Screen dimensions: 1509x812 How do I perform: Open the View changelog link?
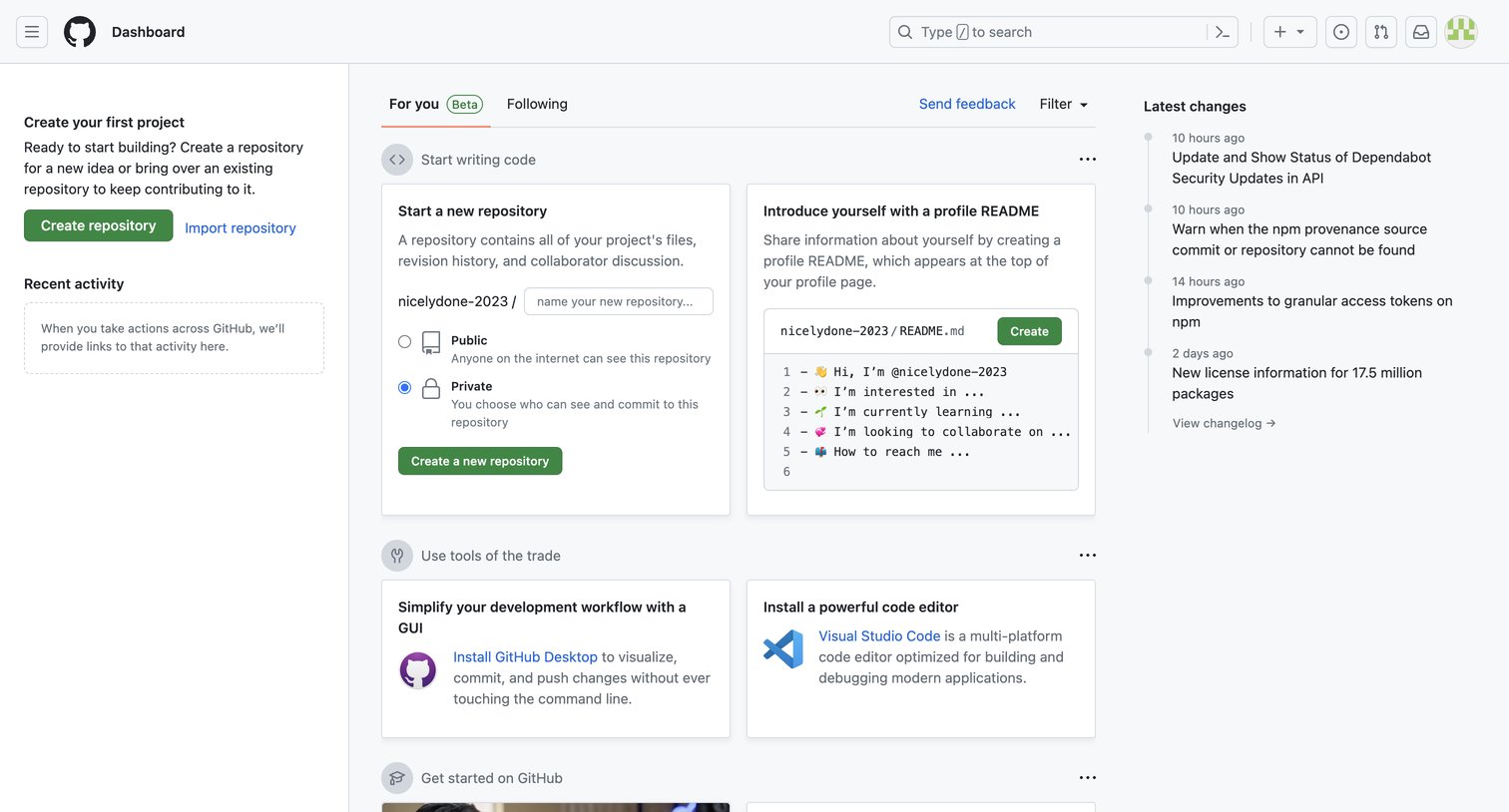[1224, 423]
